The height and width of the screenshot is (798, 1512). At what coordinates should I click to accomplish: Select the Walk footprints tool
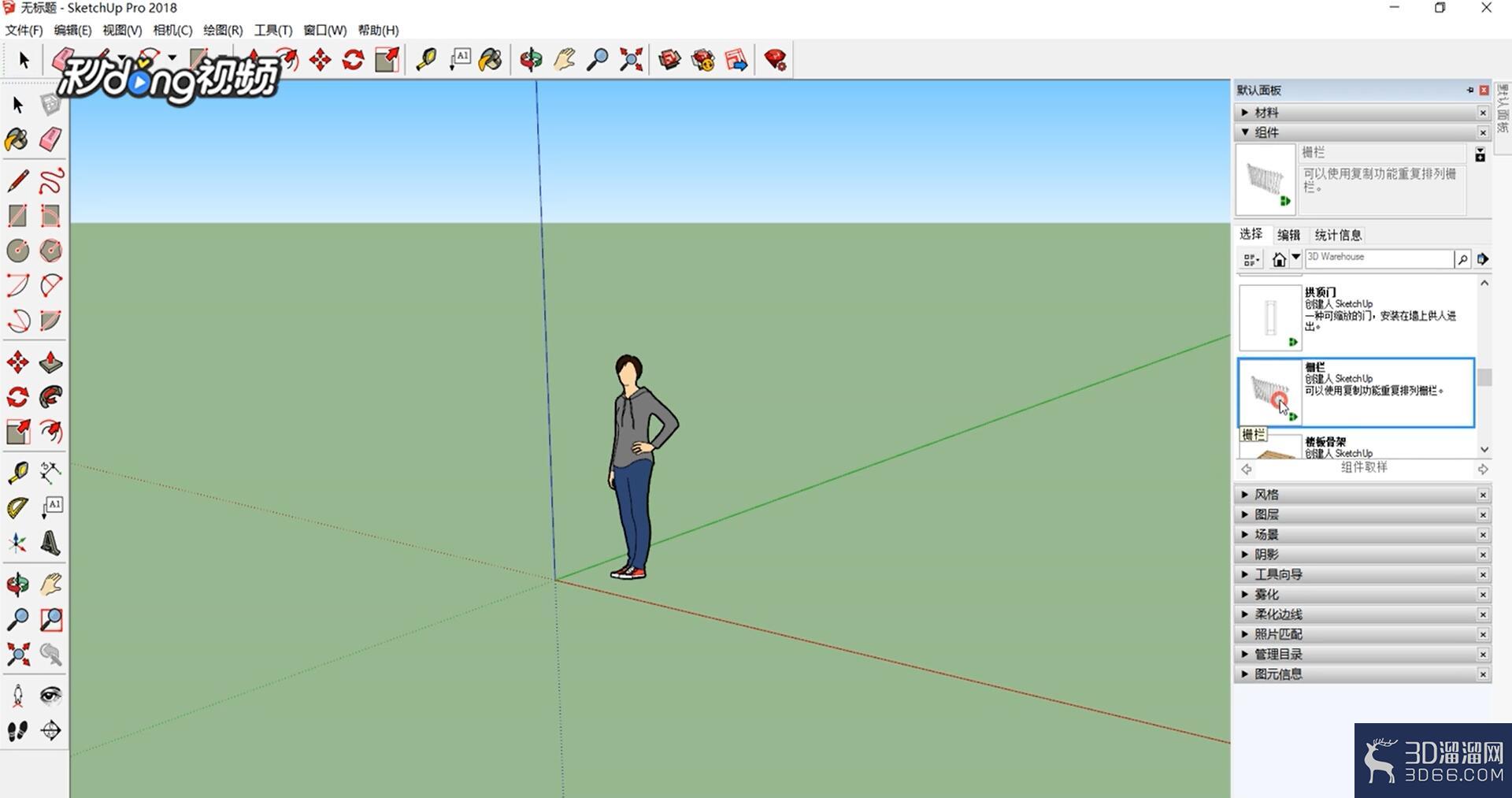coord(17,730)
